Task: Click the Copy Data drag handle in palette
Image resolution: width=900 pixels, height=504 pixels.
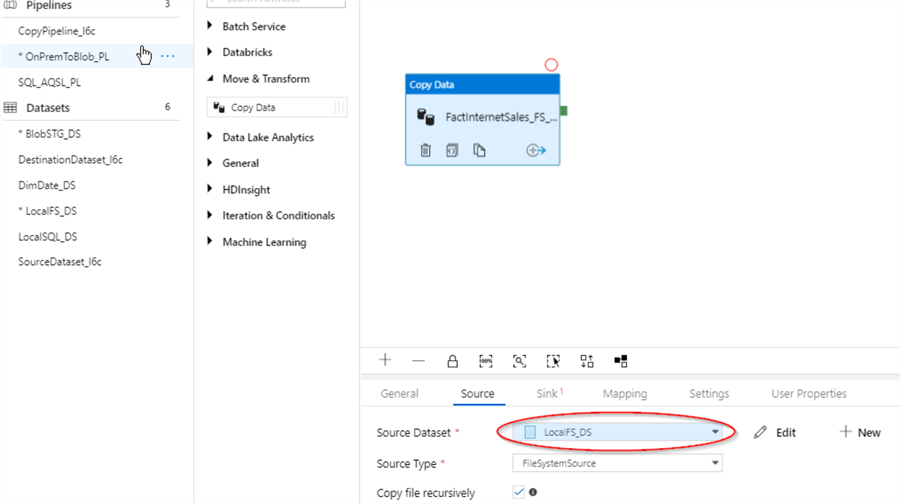Action: pos(339,107)
